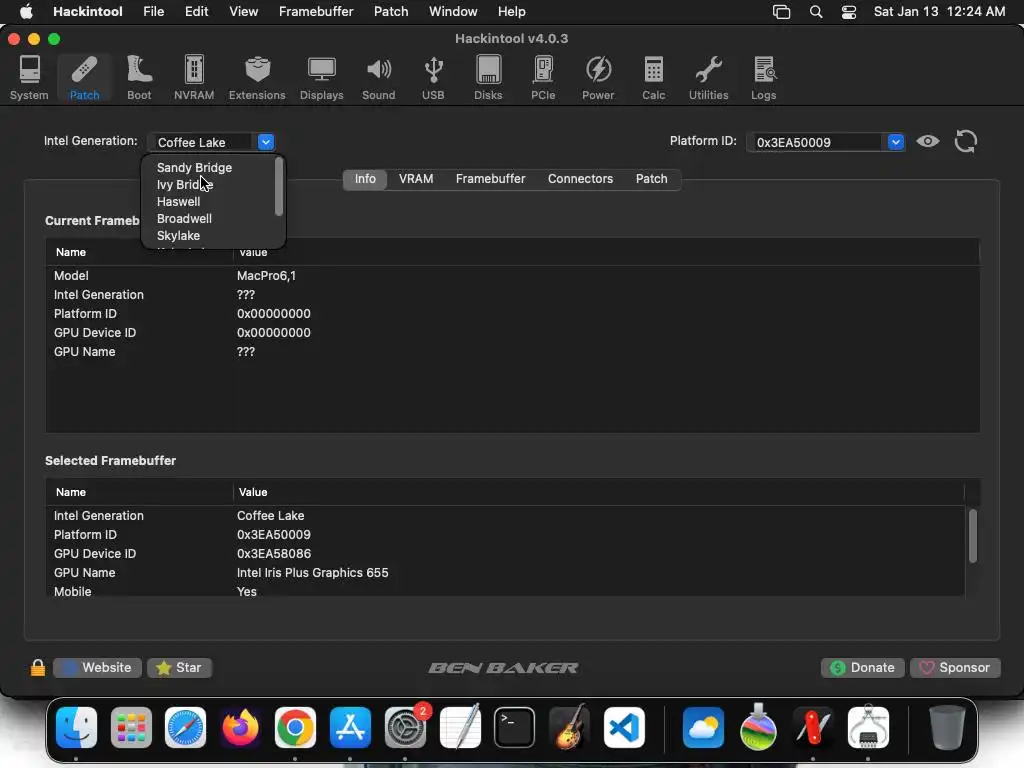The width and height of the screenshot is (1024, 768).
Task: Open Spotlight search in menu bar
Action: (x=816, y=11)
